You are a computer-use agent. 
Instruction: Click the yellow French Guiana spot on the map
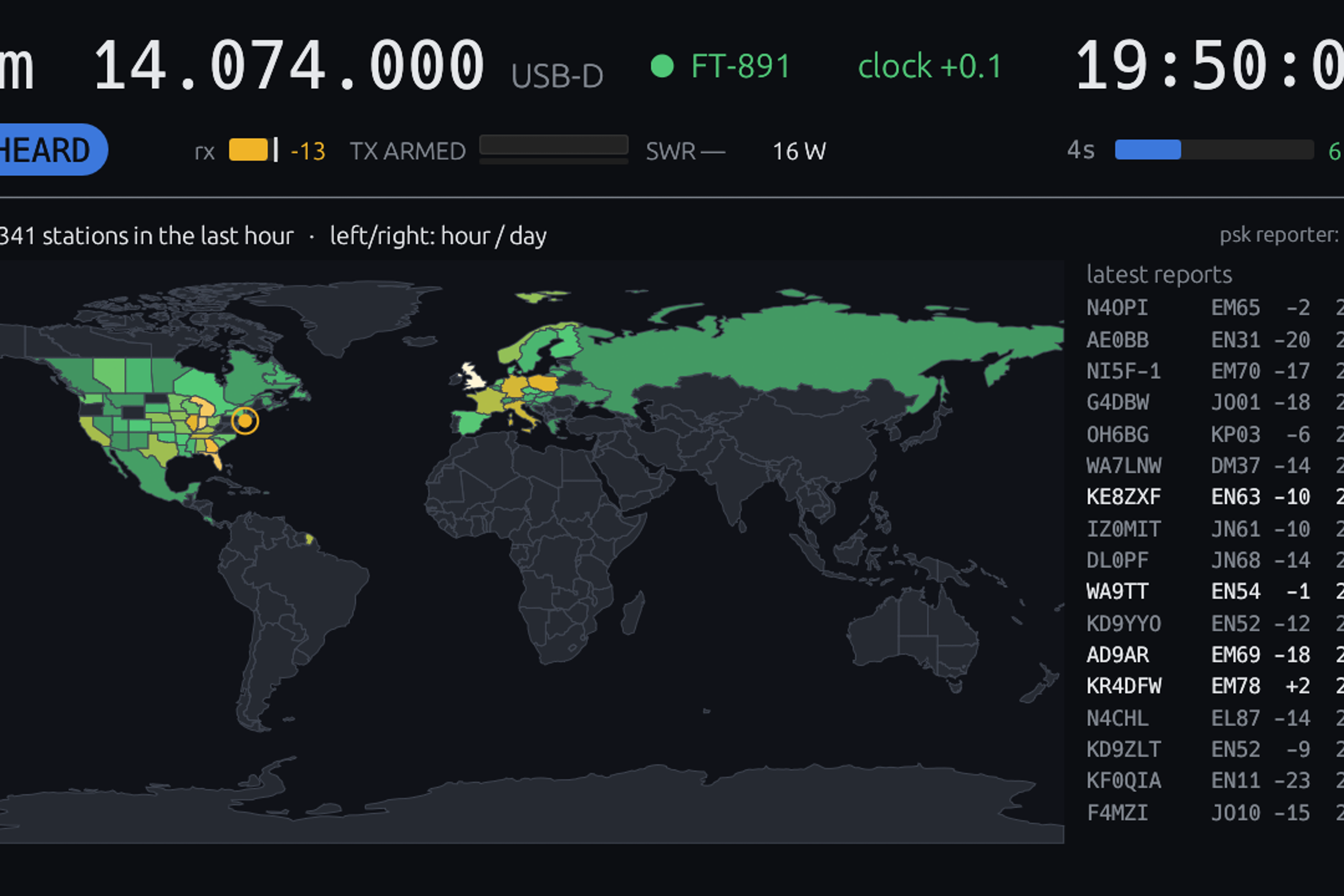coord(309,539)
